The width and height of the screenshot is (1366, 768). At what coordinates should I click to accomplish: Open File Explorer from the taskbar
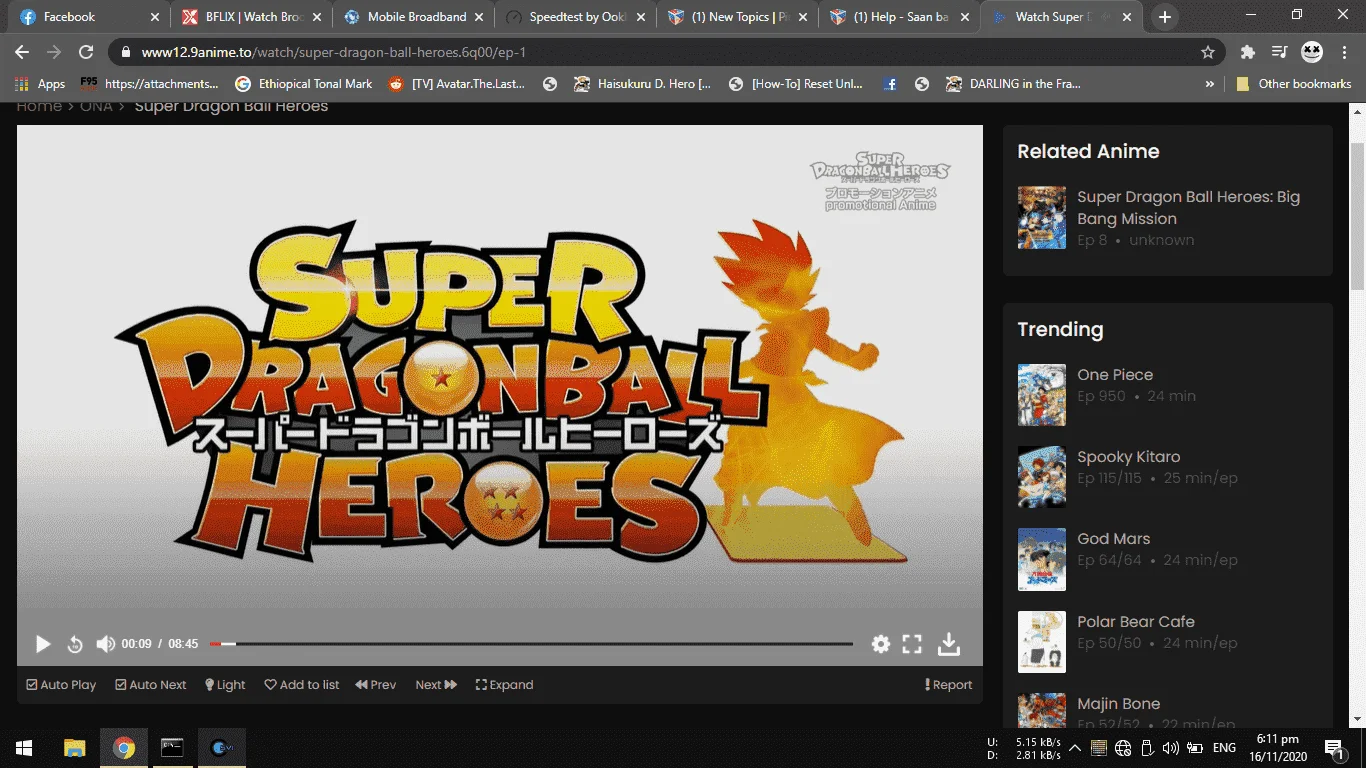75,748
